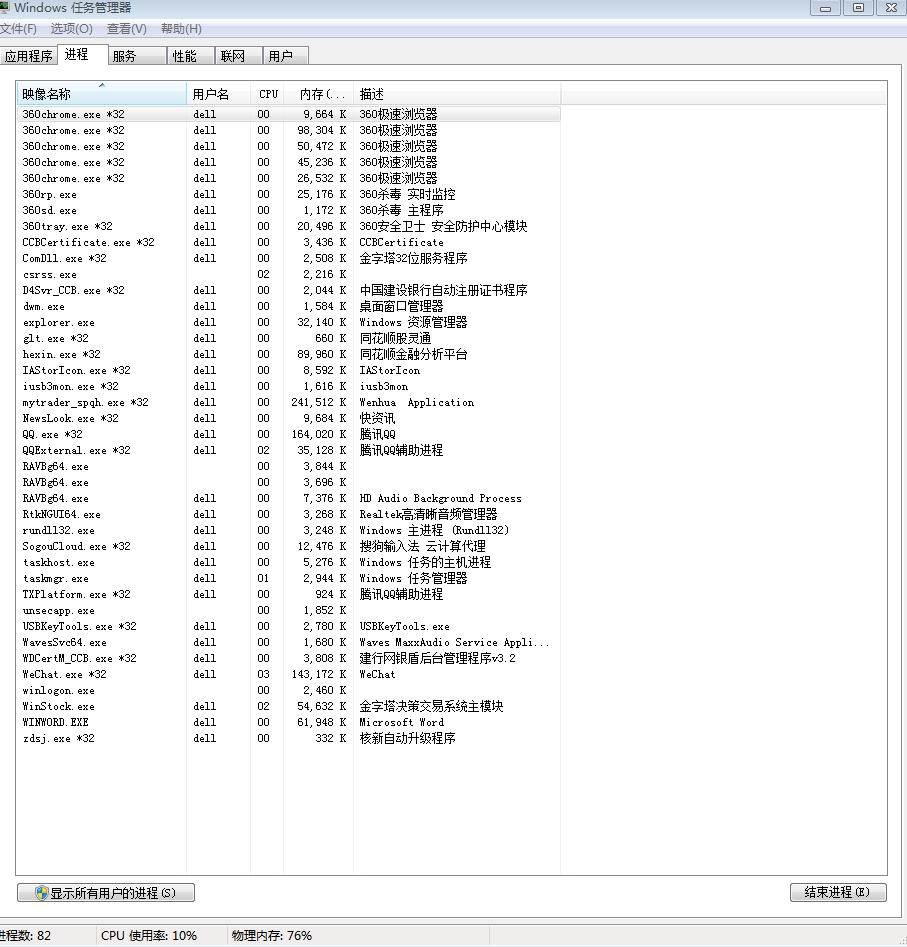Select TXPlatform.exe *32 process
The image size is (907, 947).
pyautogui.click(x=289, y=594)
